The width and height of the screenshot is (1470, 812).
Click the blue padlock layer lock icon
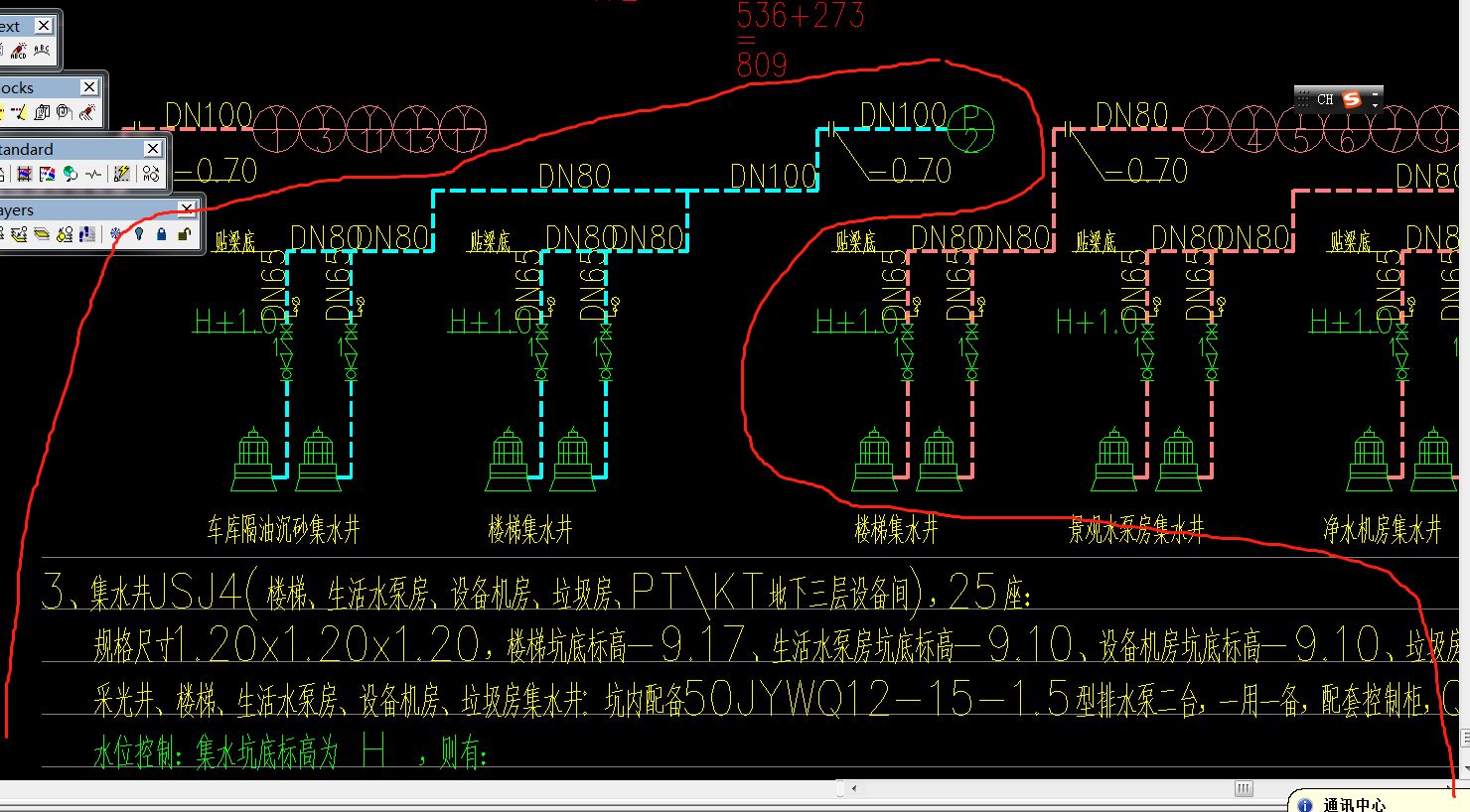coord(162,234)
